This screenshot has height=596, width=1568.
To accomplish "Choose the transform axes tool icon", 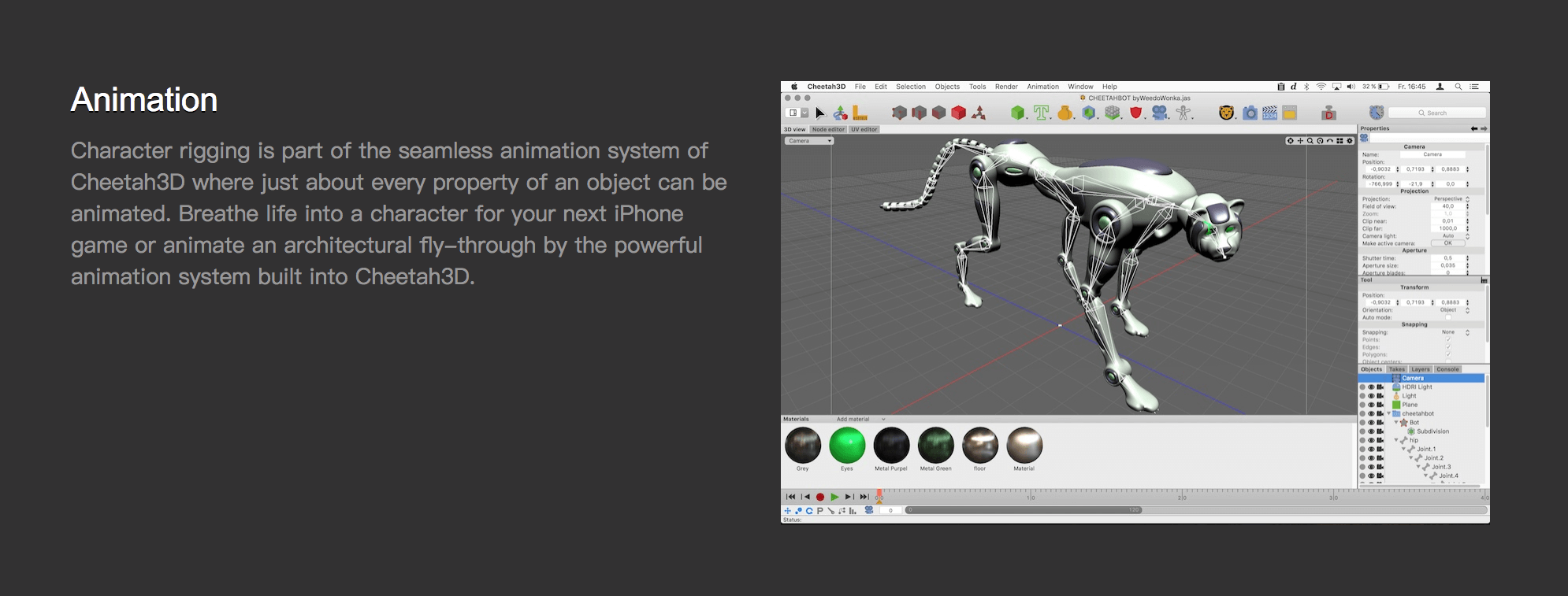I will pyautogui.click(x=840, y=113).
